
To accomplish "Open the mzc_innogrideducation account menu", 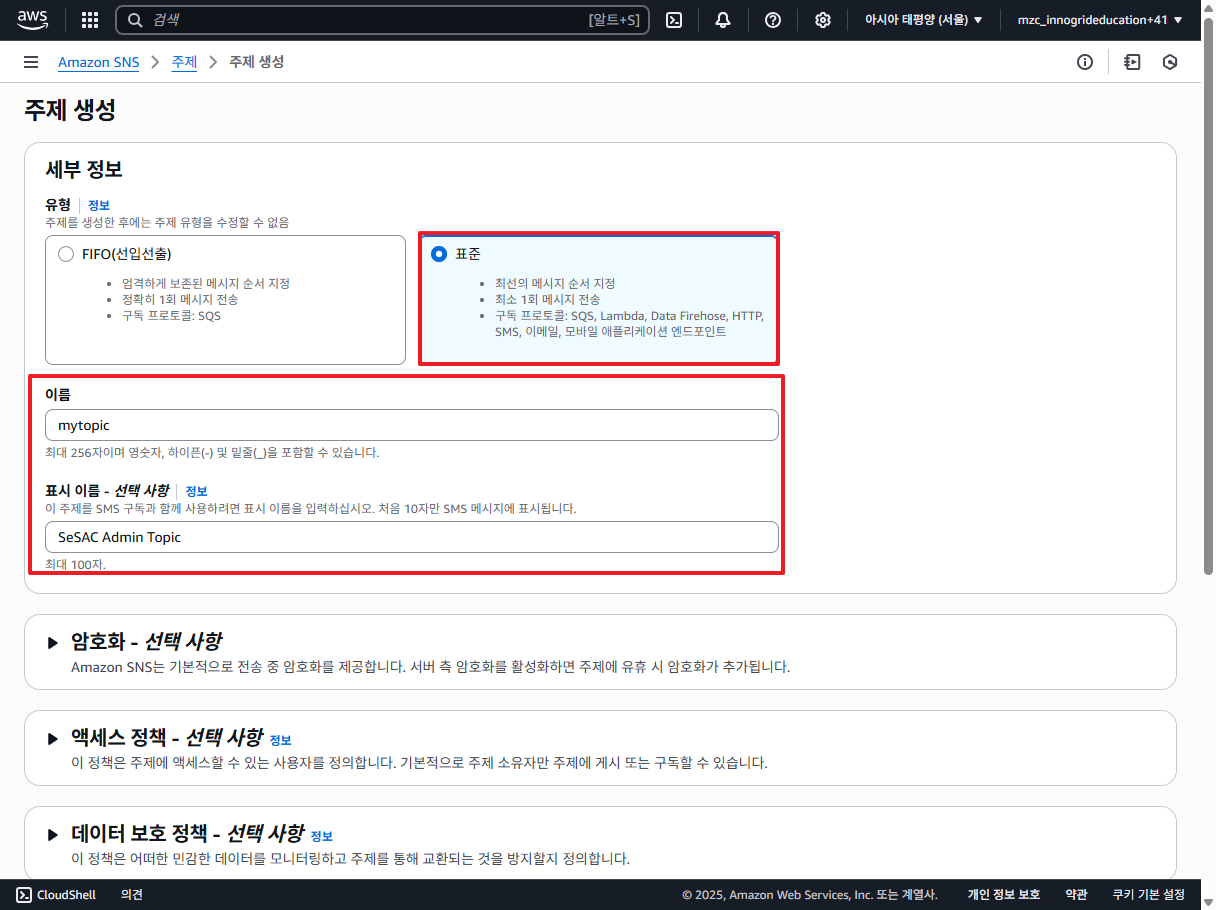I will 1100,20.
